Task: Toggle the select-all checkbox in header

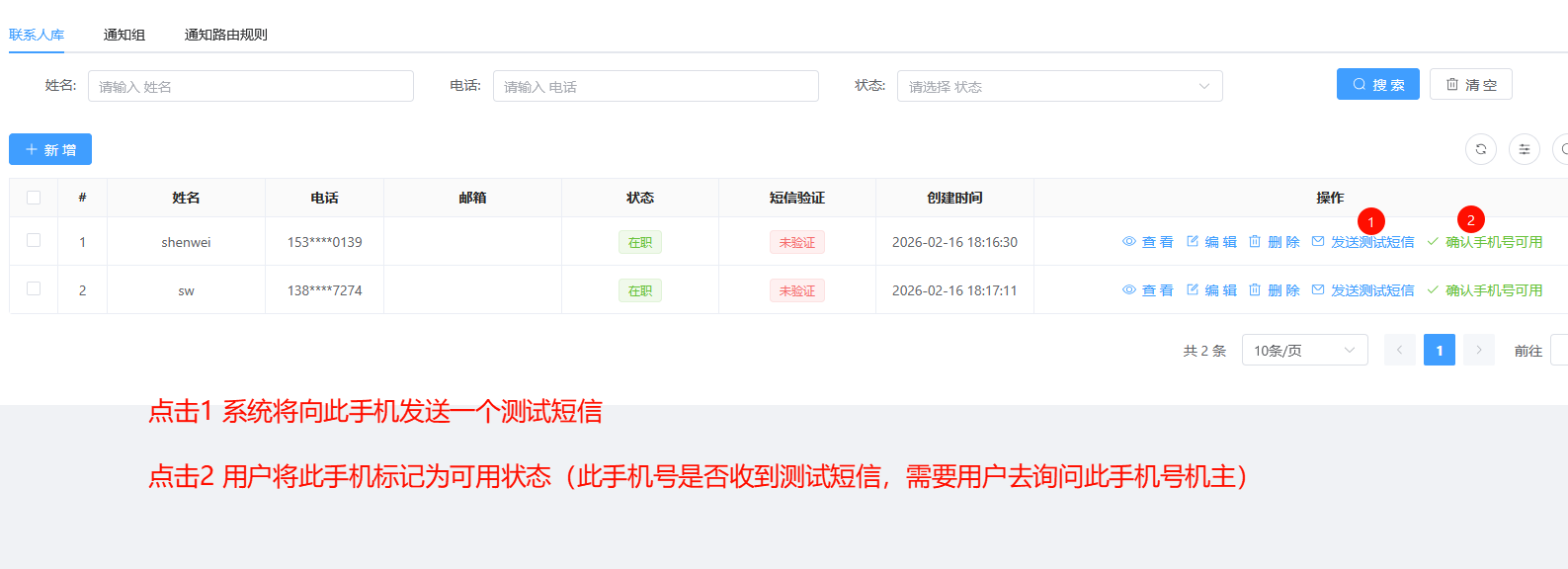Action: click(34, 198)
